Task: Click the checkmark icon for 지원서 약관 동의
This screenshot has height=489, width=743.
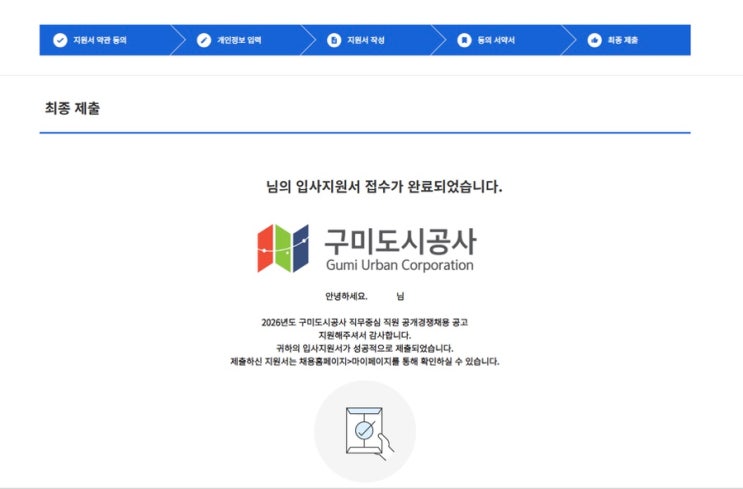Action: click(x=60, y=40)
